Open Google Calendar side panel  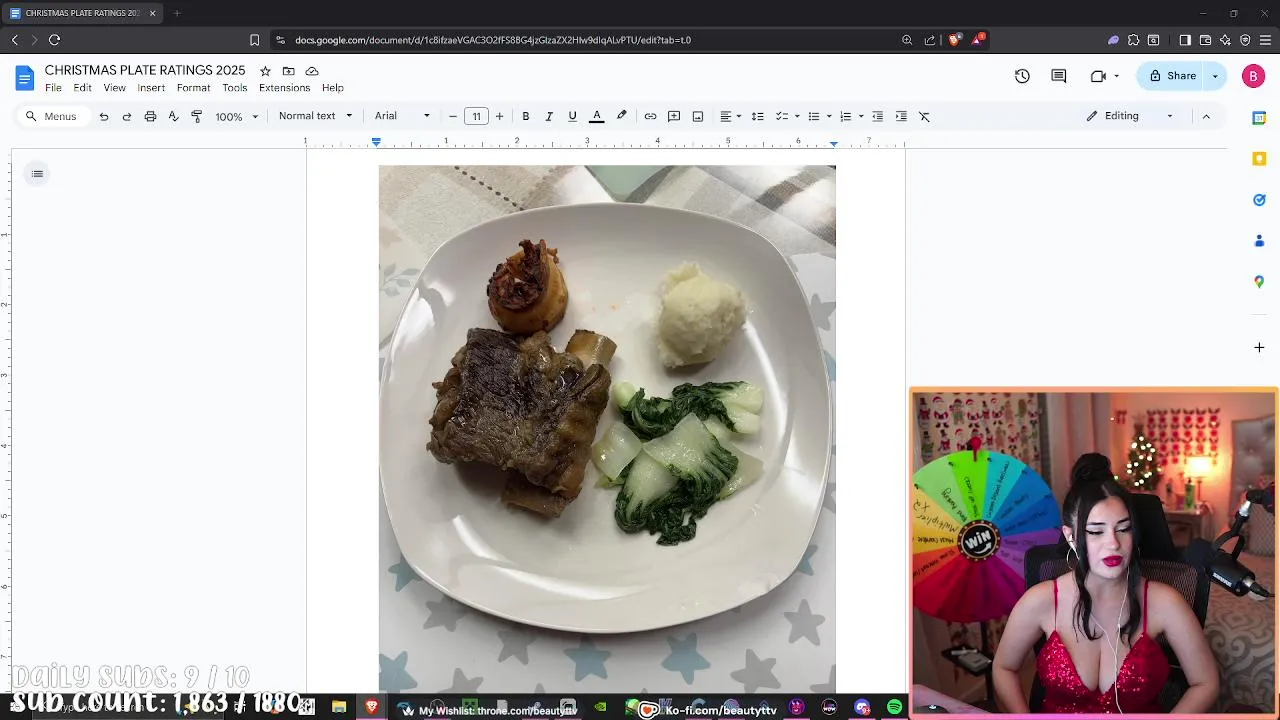click(x=1259, y=118)
